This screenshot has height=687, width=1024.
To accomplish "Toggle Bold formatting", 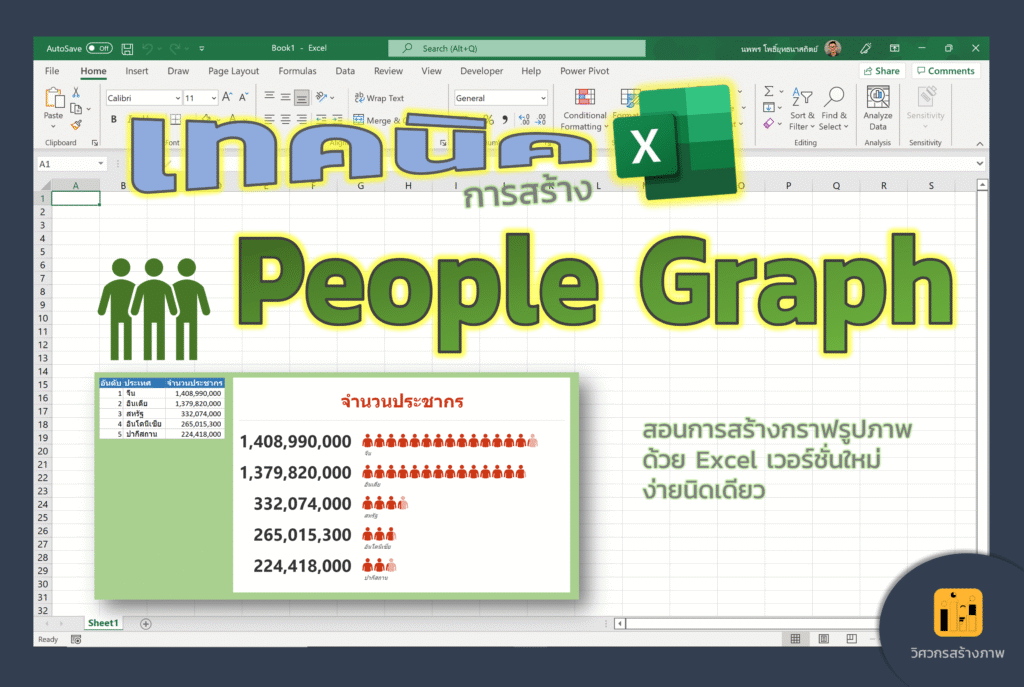I will [x=114, y=120].
